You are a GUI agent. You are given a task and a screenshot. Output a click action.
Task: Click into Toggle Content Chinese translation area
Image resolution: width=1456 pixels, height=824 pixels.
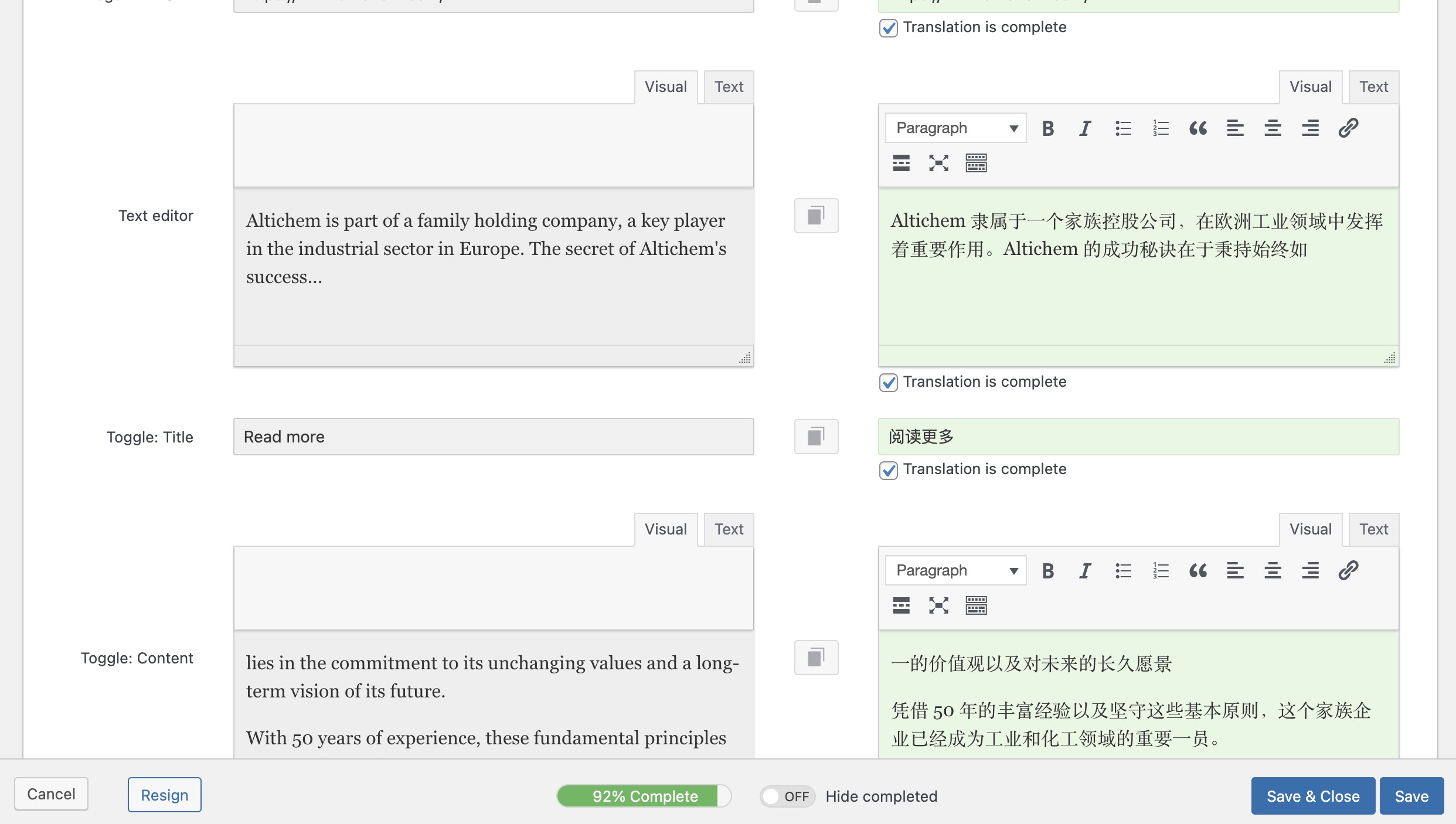pyautogui.click(x=1138, y=695)
